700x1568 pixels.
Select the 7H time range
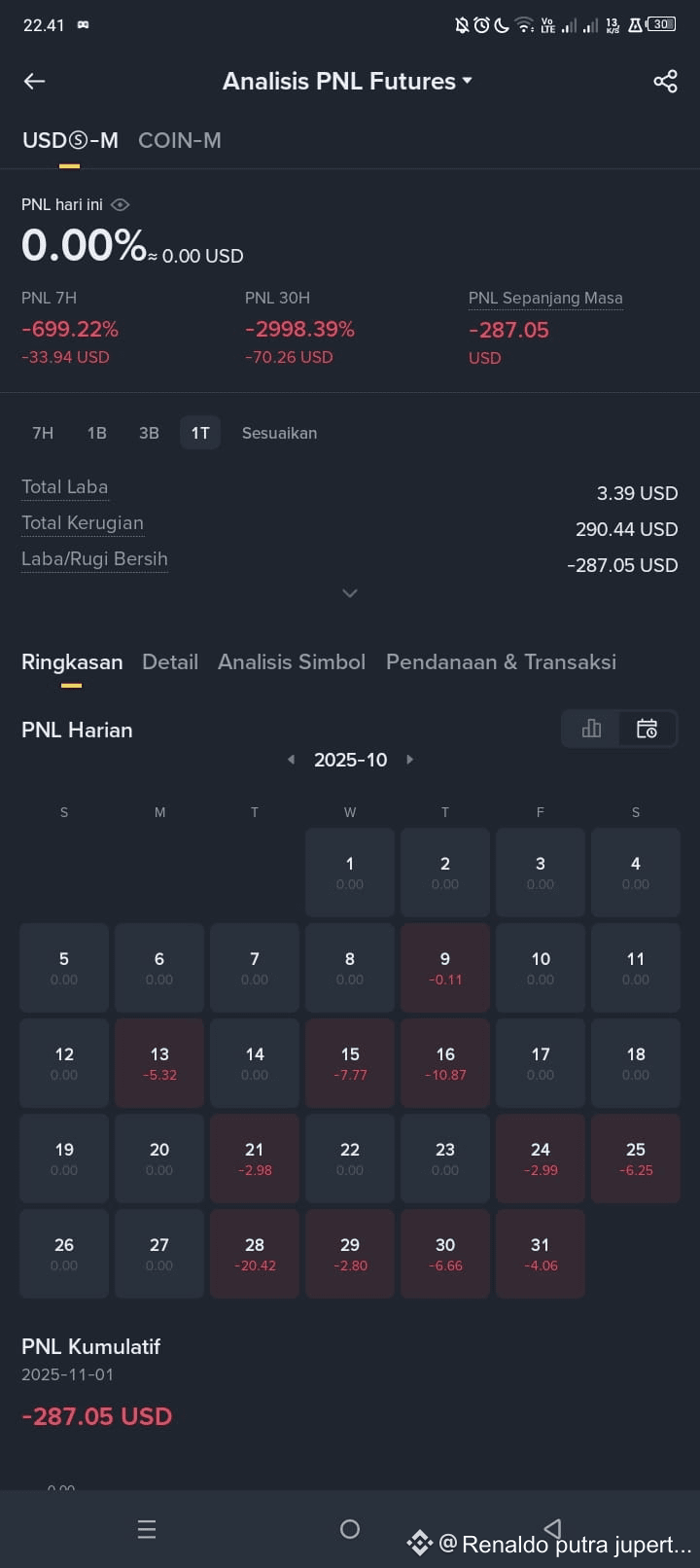pos(43,433)
